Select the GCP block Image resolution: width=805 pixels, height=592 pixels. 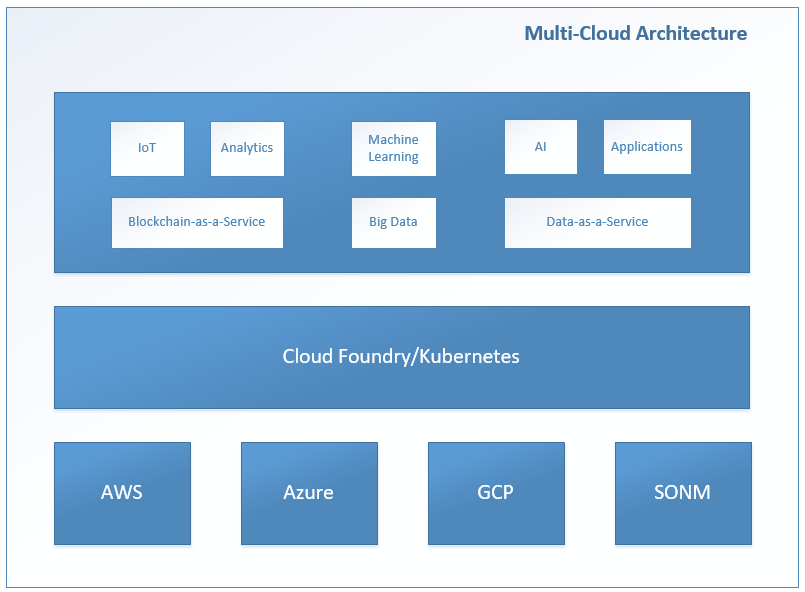tap(496, 493)
